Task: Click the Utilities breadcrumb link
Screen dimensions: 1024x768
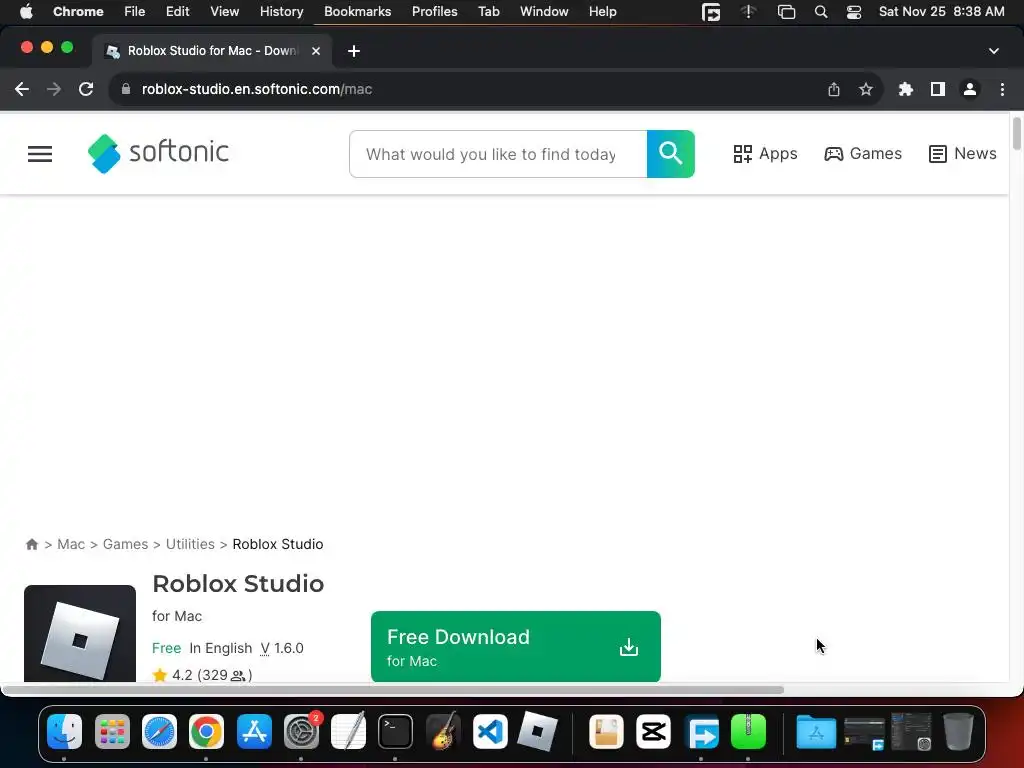Action: tap(190, 544)
